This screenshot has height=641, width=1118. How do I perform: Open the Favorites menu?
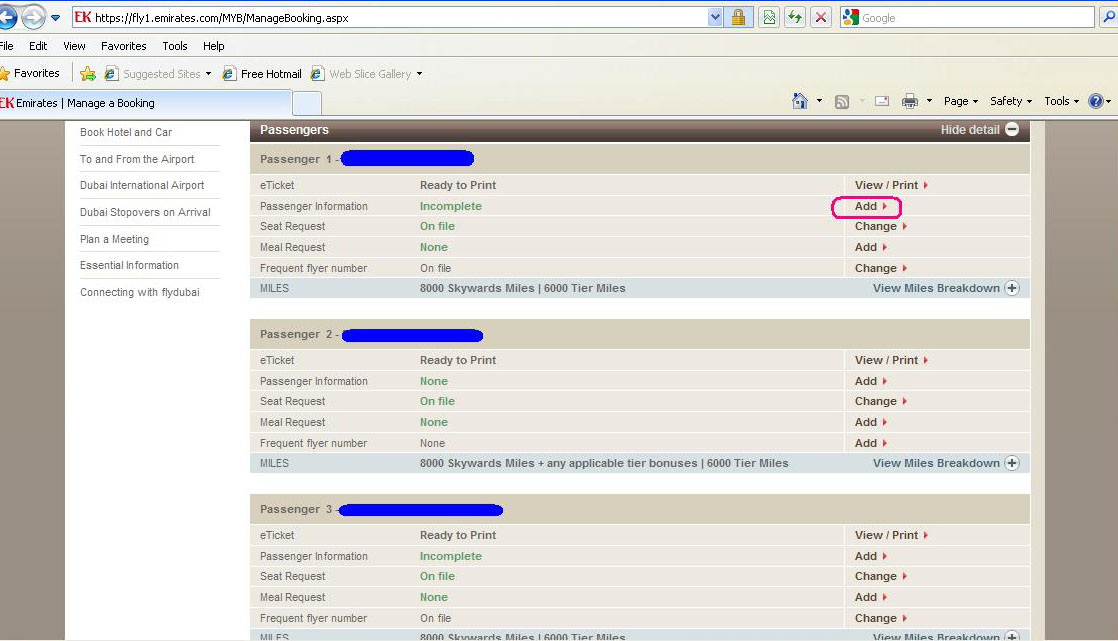[x=123, y=46]
